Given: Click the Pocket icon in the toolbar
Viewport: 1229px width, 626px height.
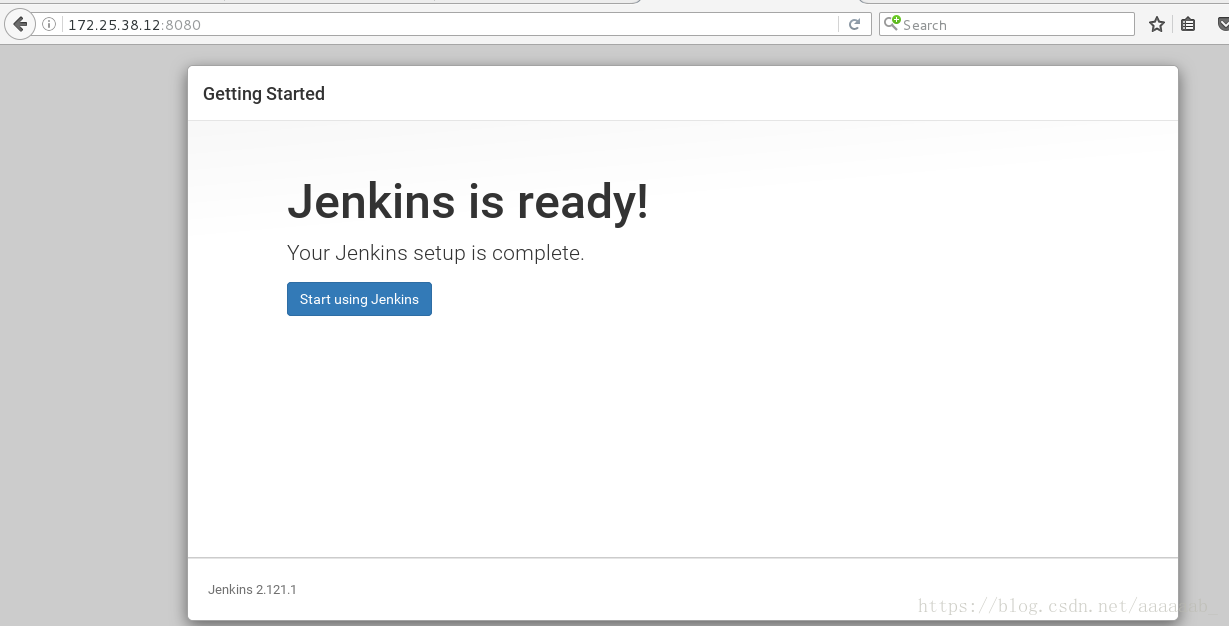Looking at the screenshot, I should [1221, 25].
